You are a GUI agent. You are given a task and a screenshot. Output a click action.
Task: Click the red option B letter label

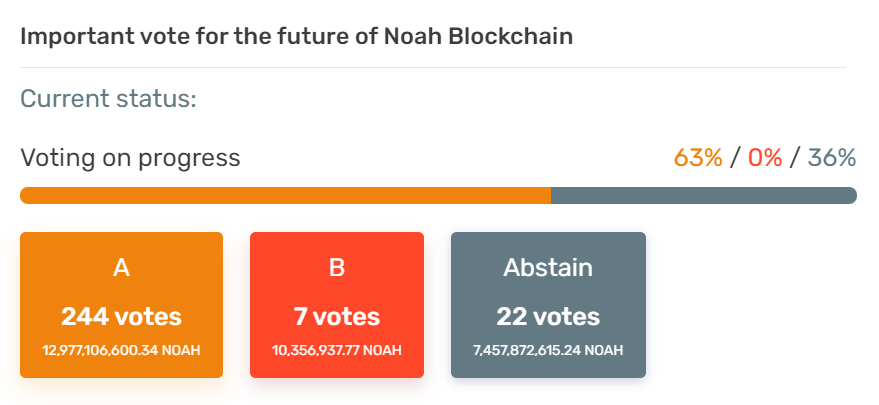click(336, 268)
